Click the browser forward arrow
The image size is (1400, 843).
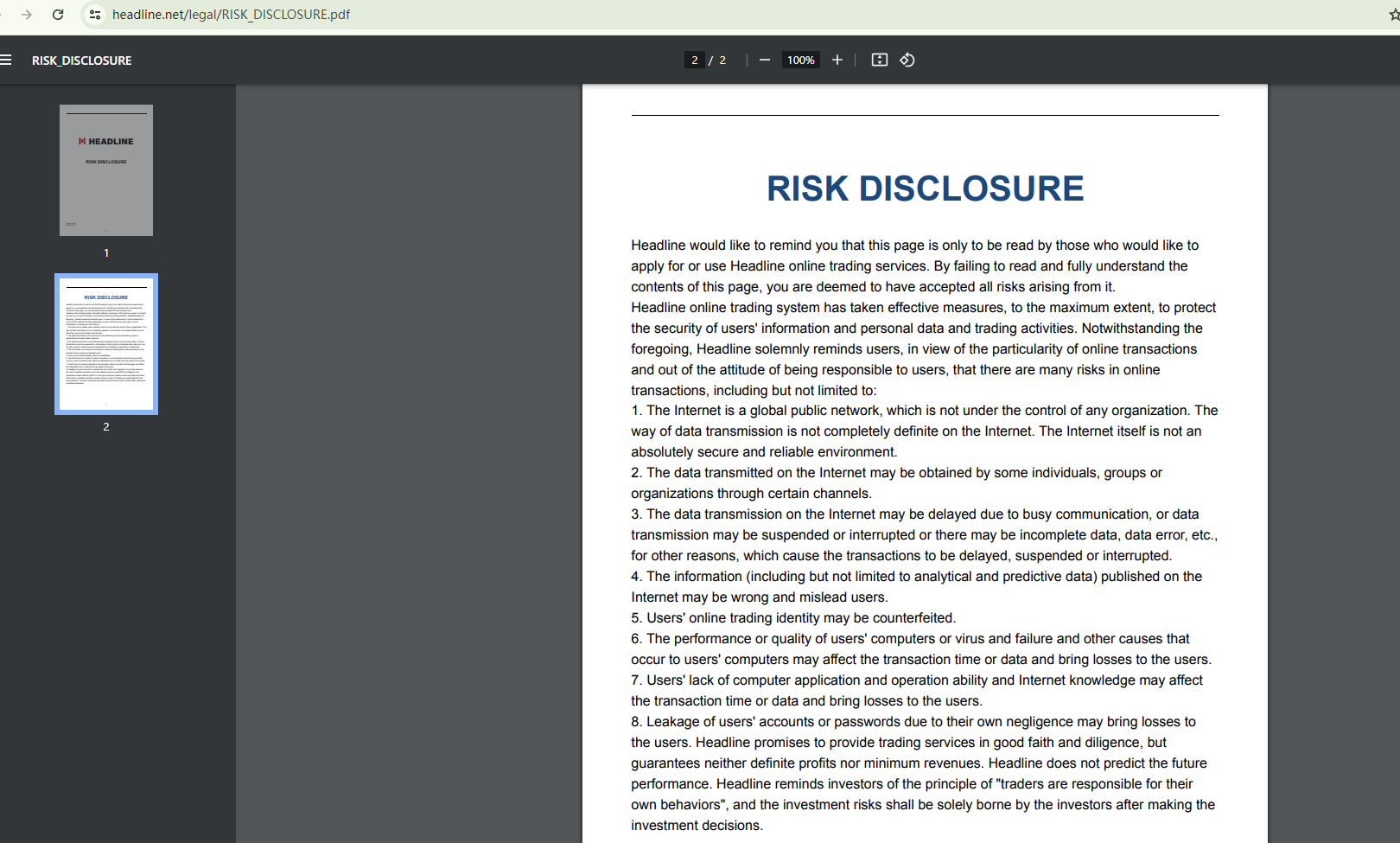[27, 15]
